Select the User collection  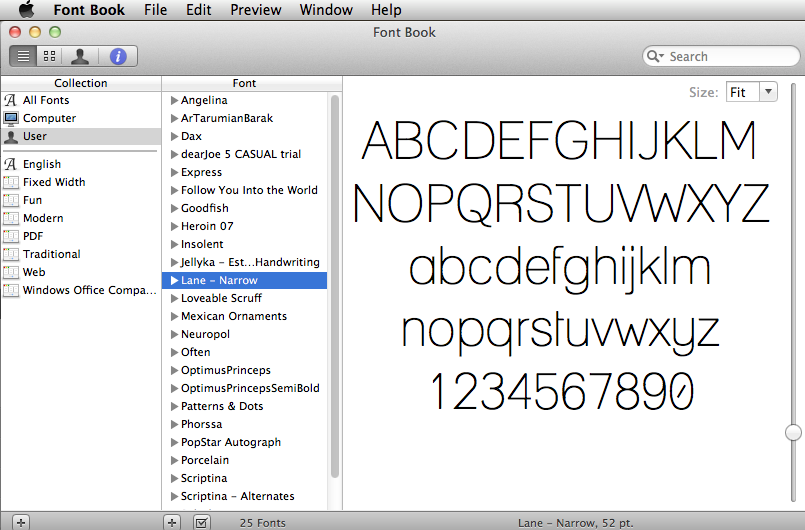click(81, 136)
